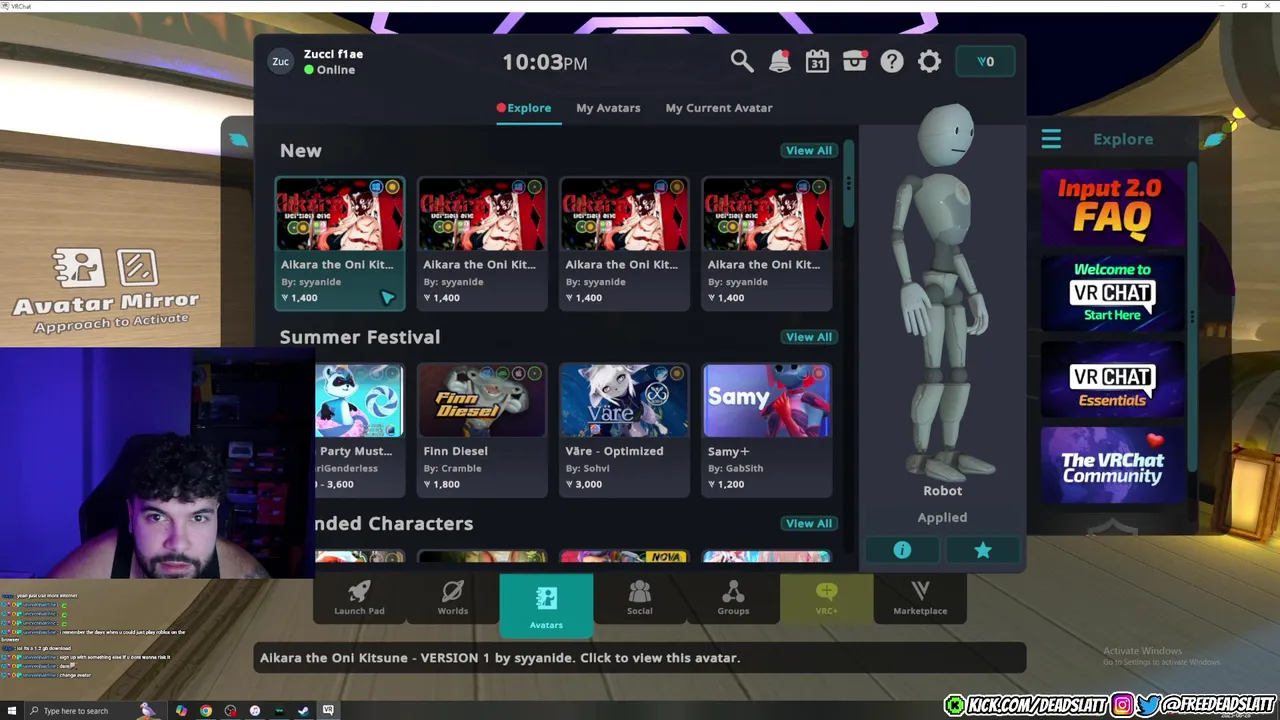1280x720 pixels.
Task: Open the search magnifier in VRChat menu
Action: point(741,62)
